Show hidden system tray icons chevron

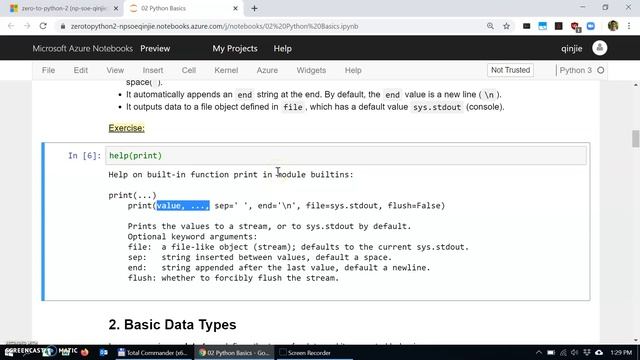tap(539, 352)
